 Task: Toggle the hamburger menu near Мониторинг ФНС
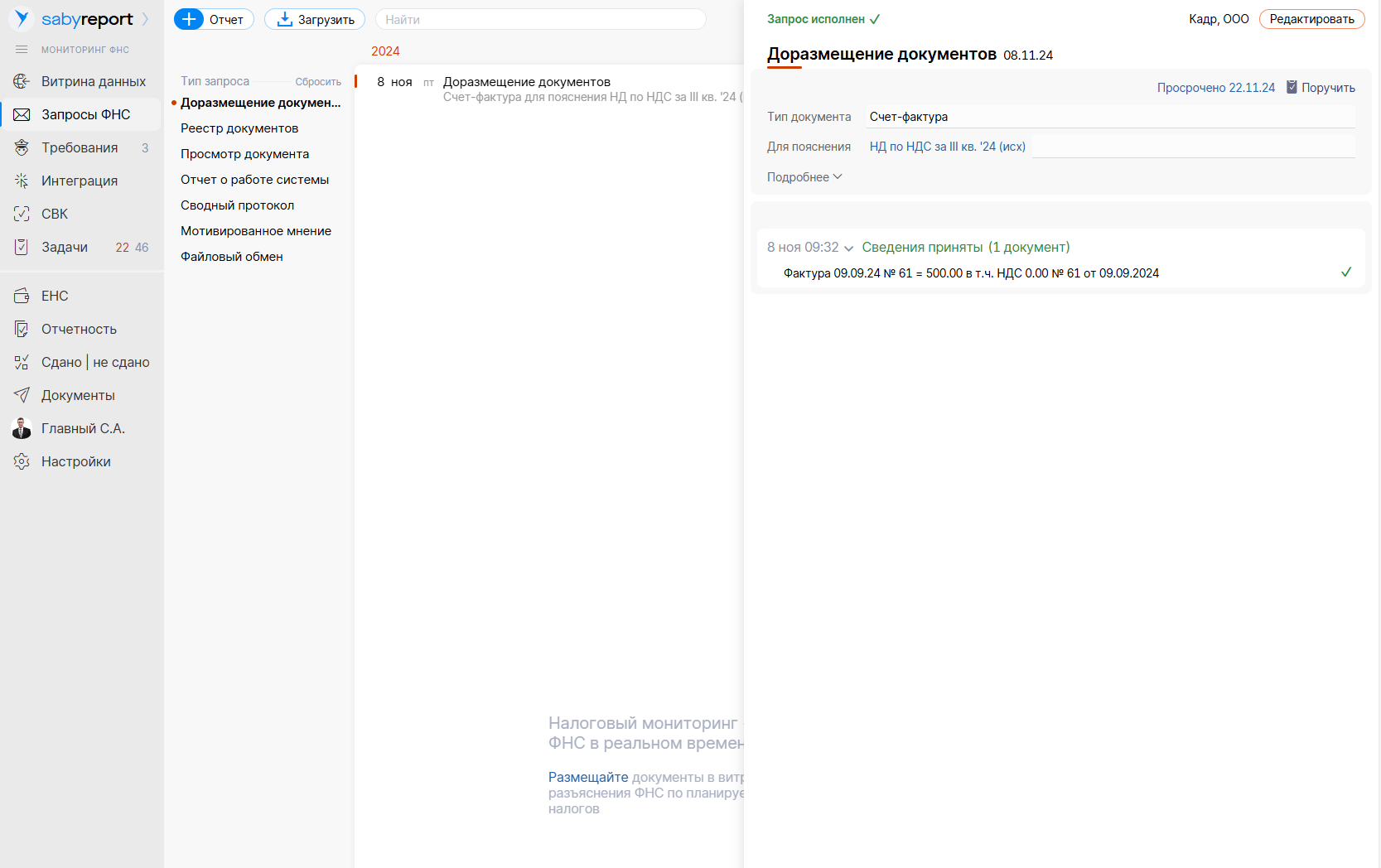point(22,50)
